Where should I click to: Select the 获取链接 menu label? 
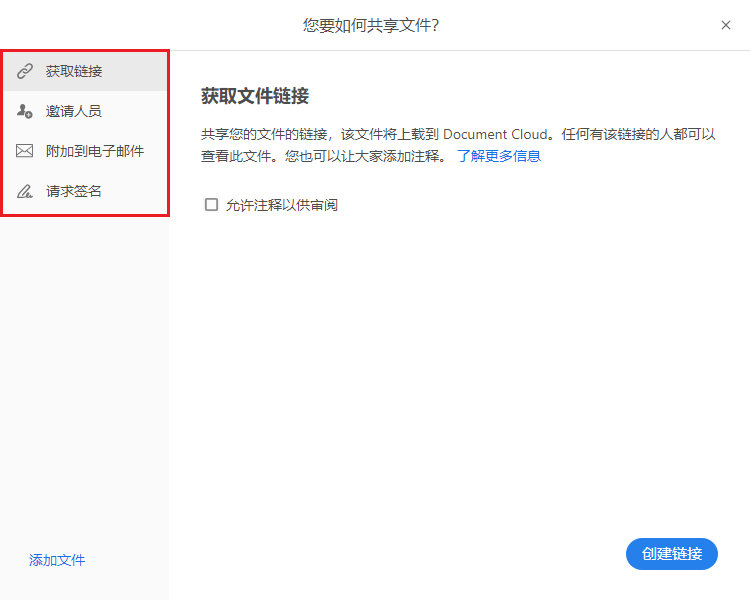click(74, 71)
